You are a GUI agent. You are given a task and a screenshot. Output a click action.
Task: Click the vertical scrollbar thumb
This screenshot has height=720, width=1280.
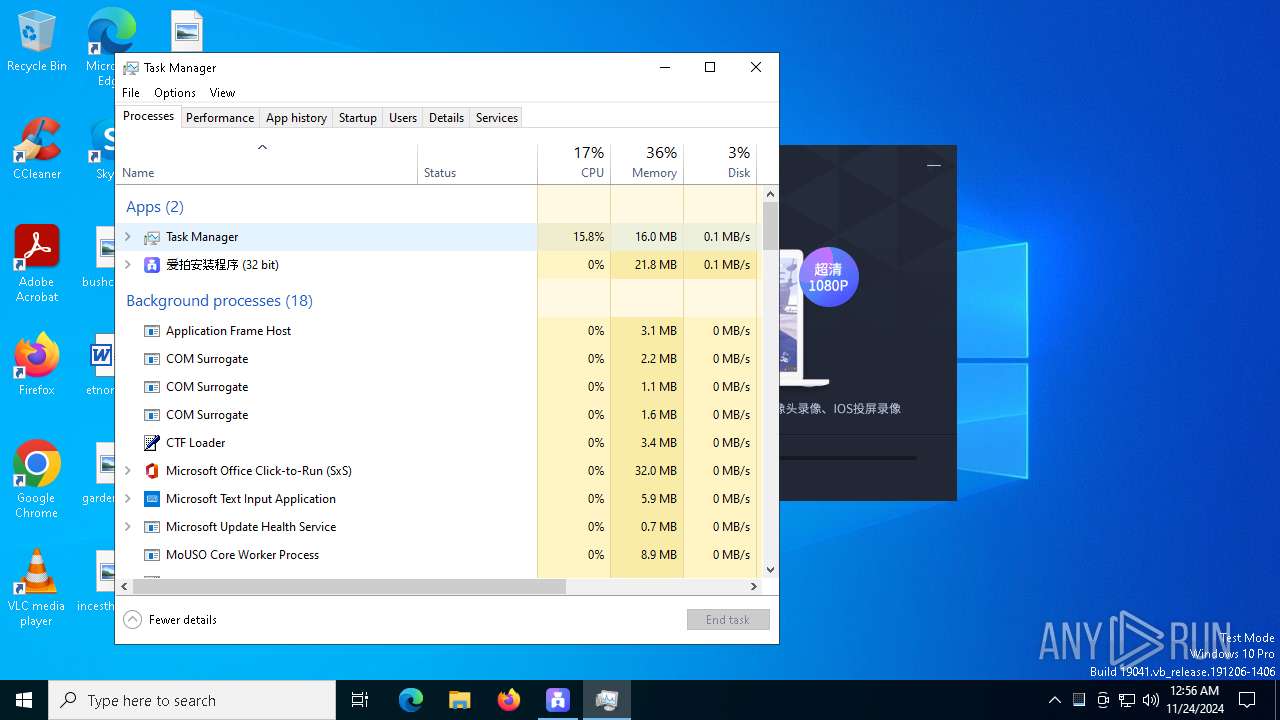click(770, 226)
